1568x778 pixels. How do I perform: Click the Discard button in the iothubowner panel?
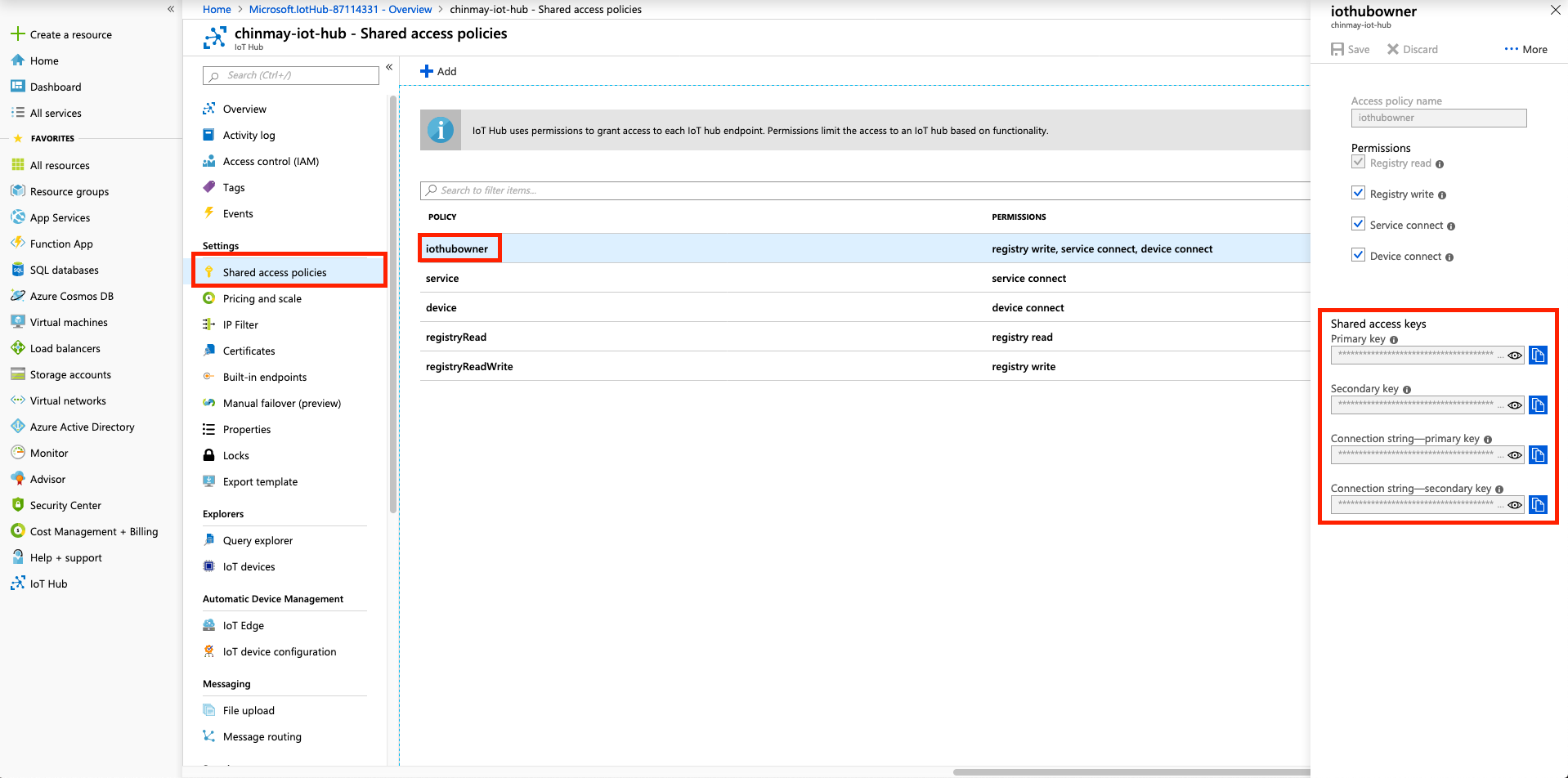point(1413,49)
